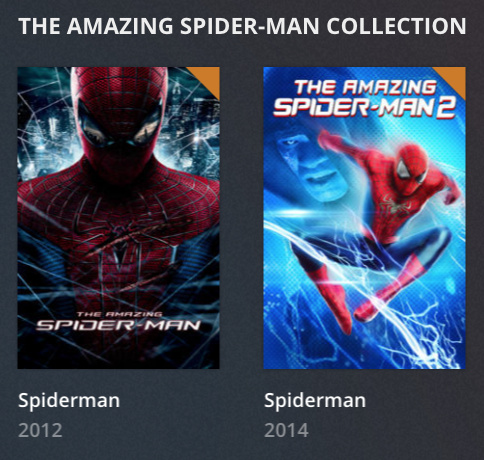Viewport: 484px width, 460px height.
Task: Open The Amazing Spider-Man 2 poster
Action: coord(364,218)
